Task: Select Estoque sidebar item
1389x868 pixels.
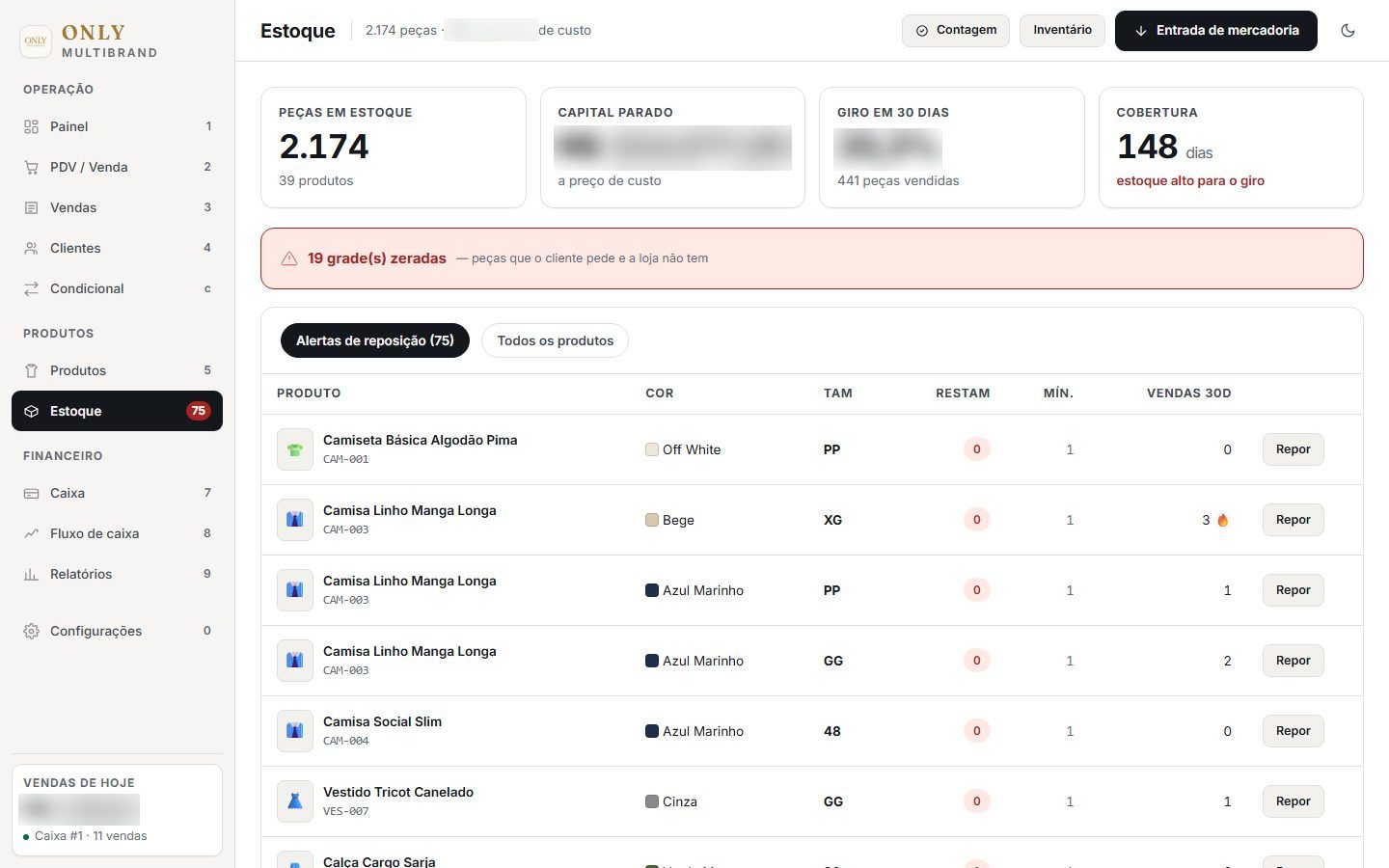Action: (x=117, y=411)
